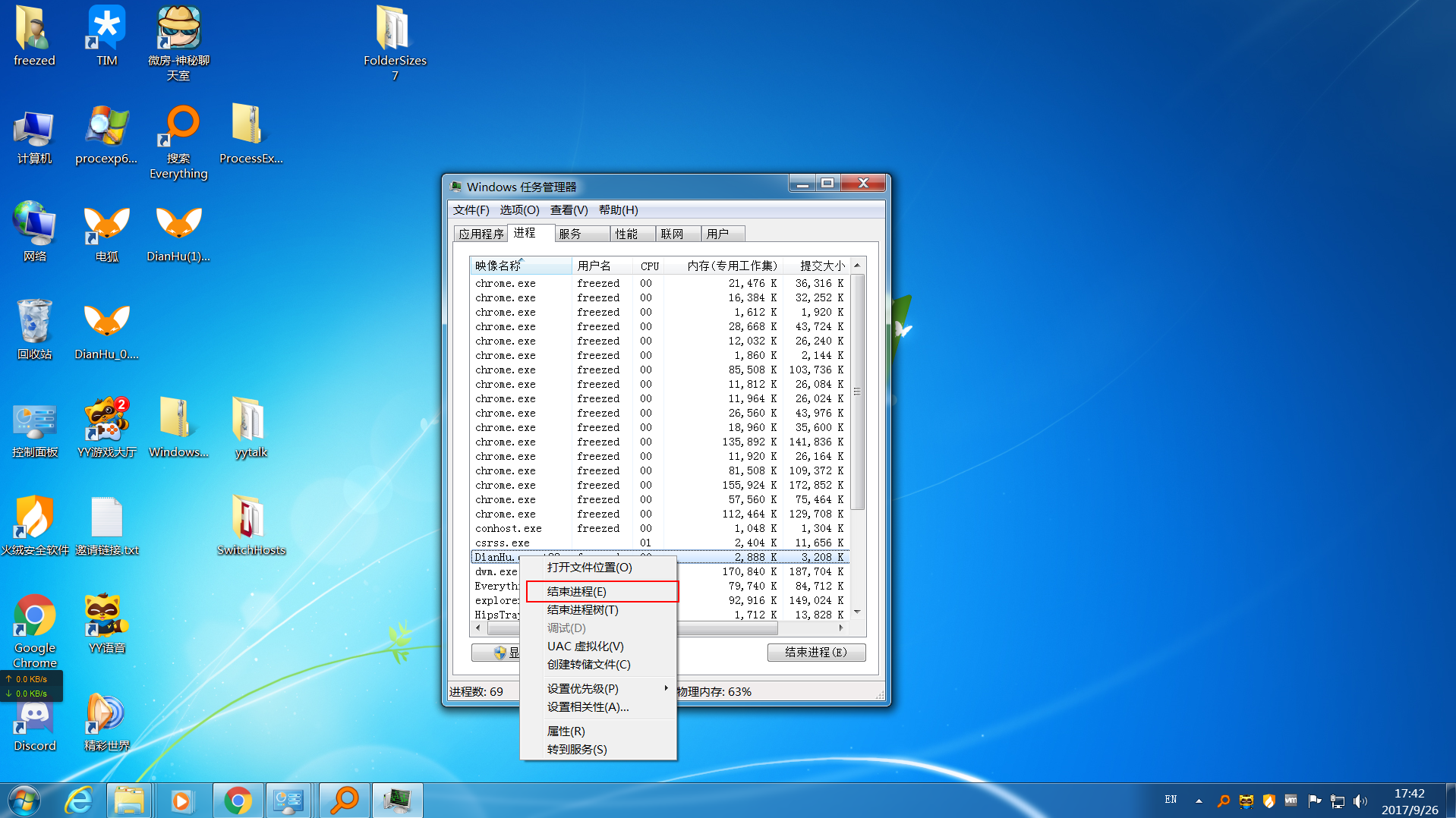Select the conhost.exe process row
Screen dimensions: 1456x818
pos(659,529)
